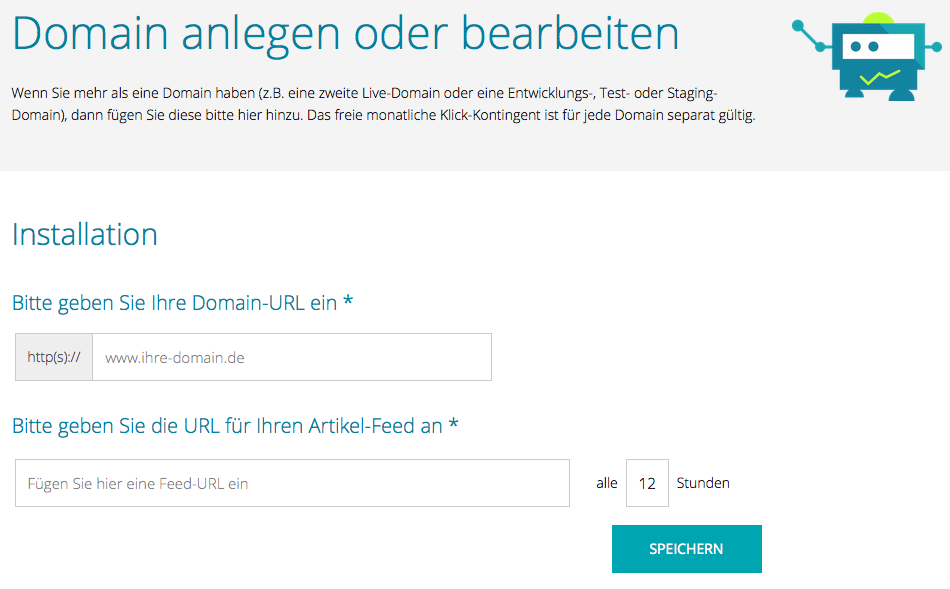
Task: Click the 'Domain anlegen oder bearbeiten' heading
Action: [x=345, y=34]
